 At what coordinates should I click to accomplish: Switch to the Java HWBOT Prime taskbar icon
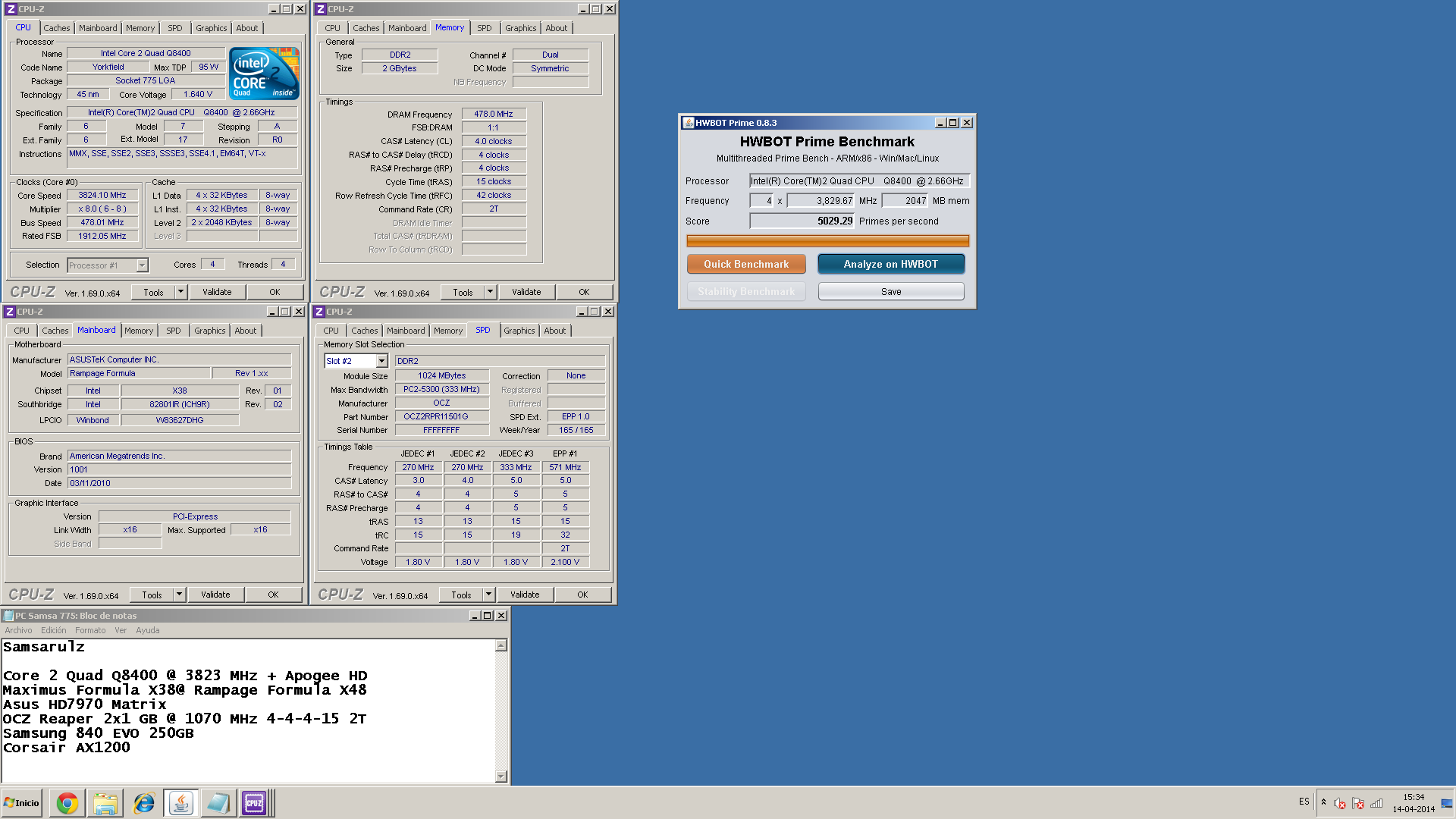(x=180, y=803)
